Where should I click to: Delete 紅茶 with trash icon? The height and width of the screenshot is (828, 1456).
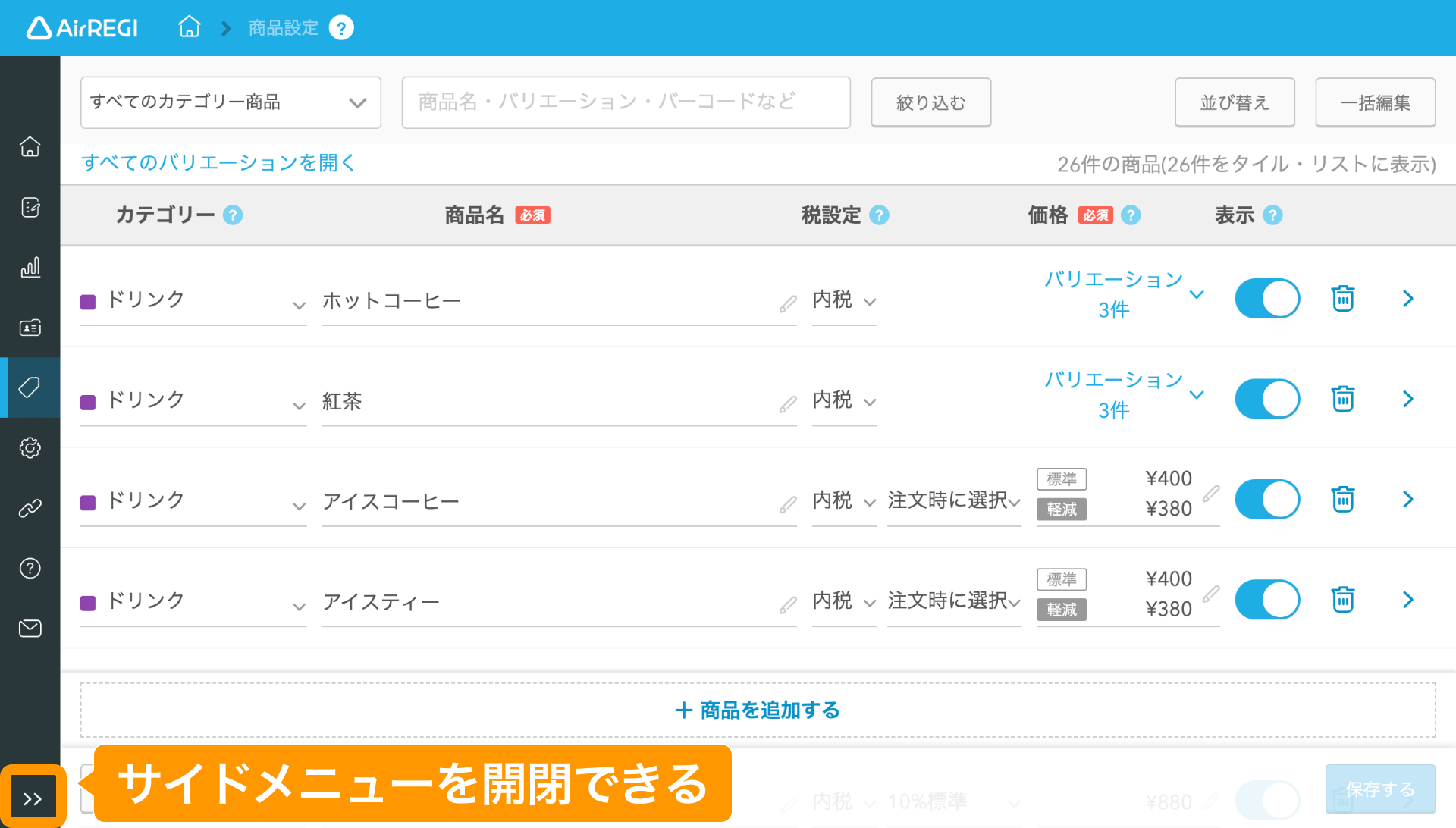(1343, 399)
